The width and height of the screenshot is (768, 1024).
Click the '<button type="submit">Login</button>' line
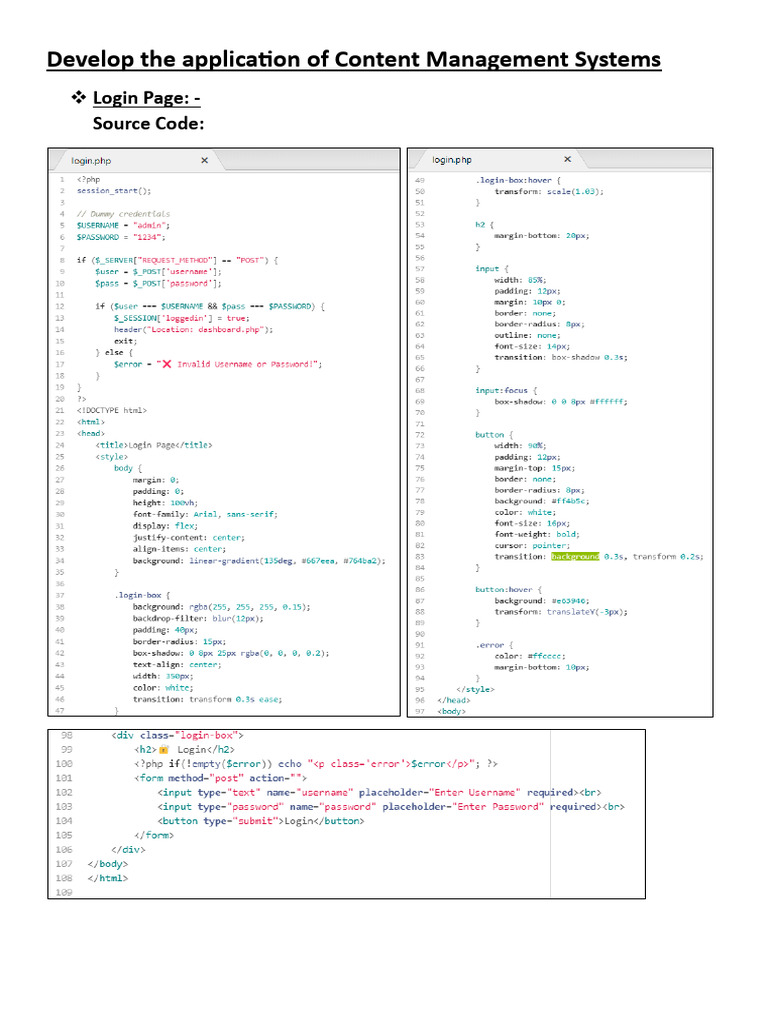[261, 821]
